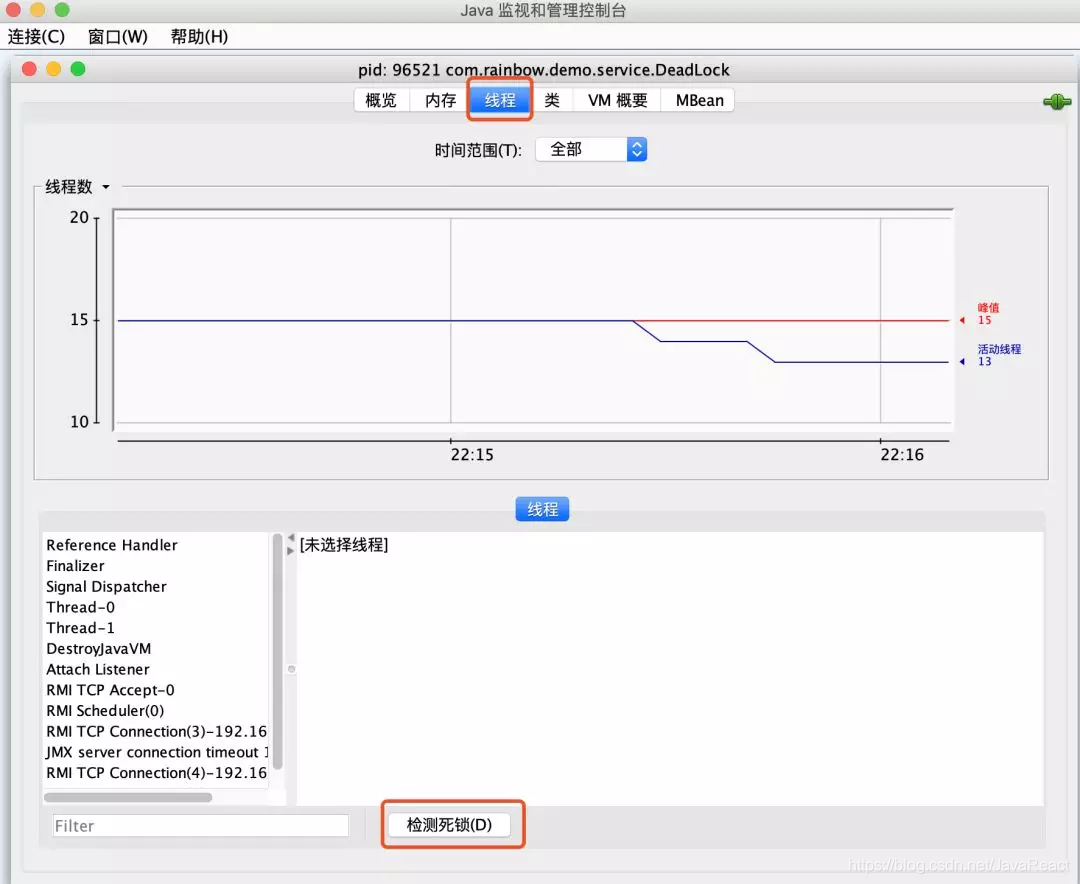Select RMI TCP Connection(4) thread
The image size is (1080, 884).
156,772
